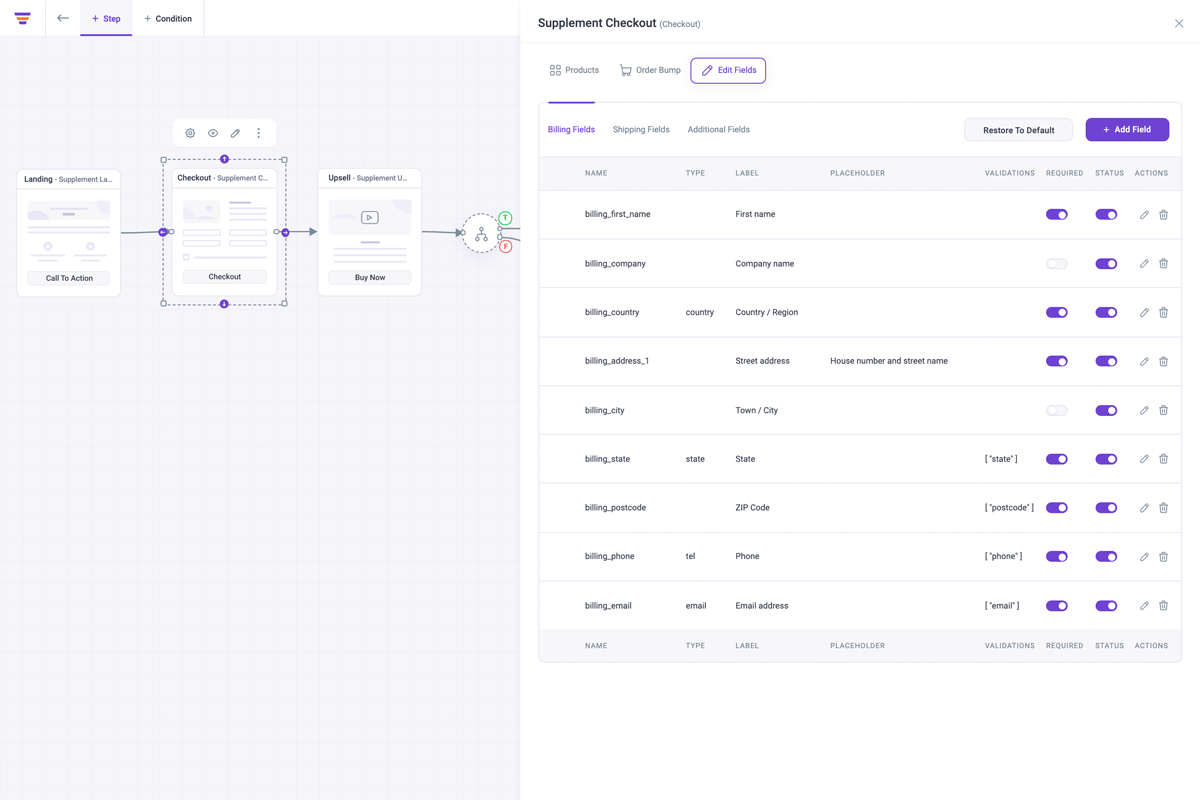Select the conditional split node icon
1200x800 pixels.
pyautogui.click(x=481, y=234)
